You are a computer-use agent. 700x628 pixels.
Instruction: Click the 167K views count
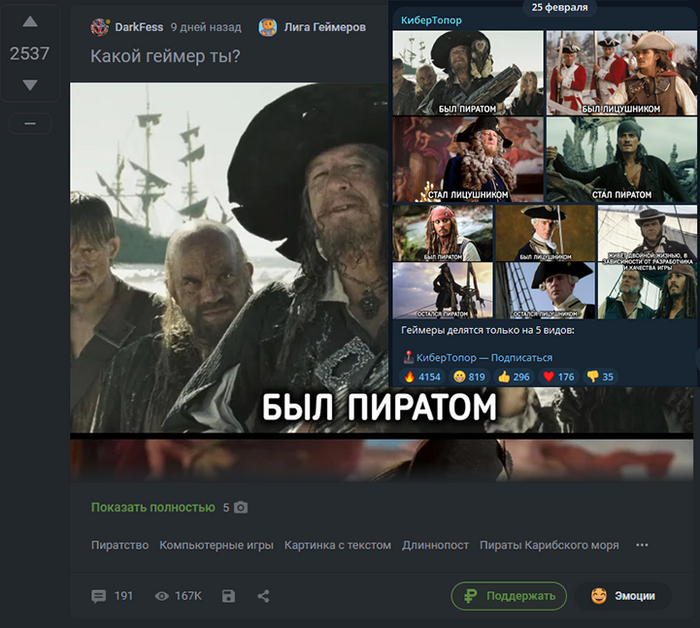[x=188, y=596]
